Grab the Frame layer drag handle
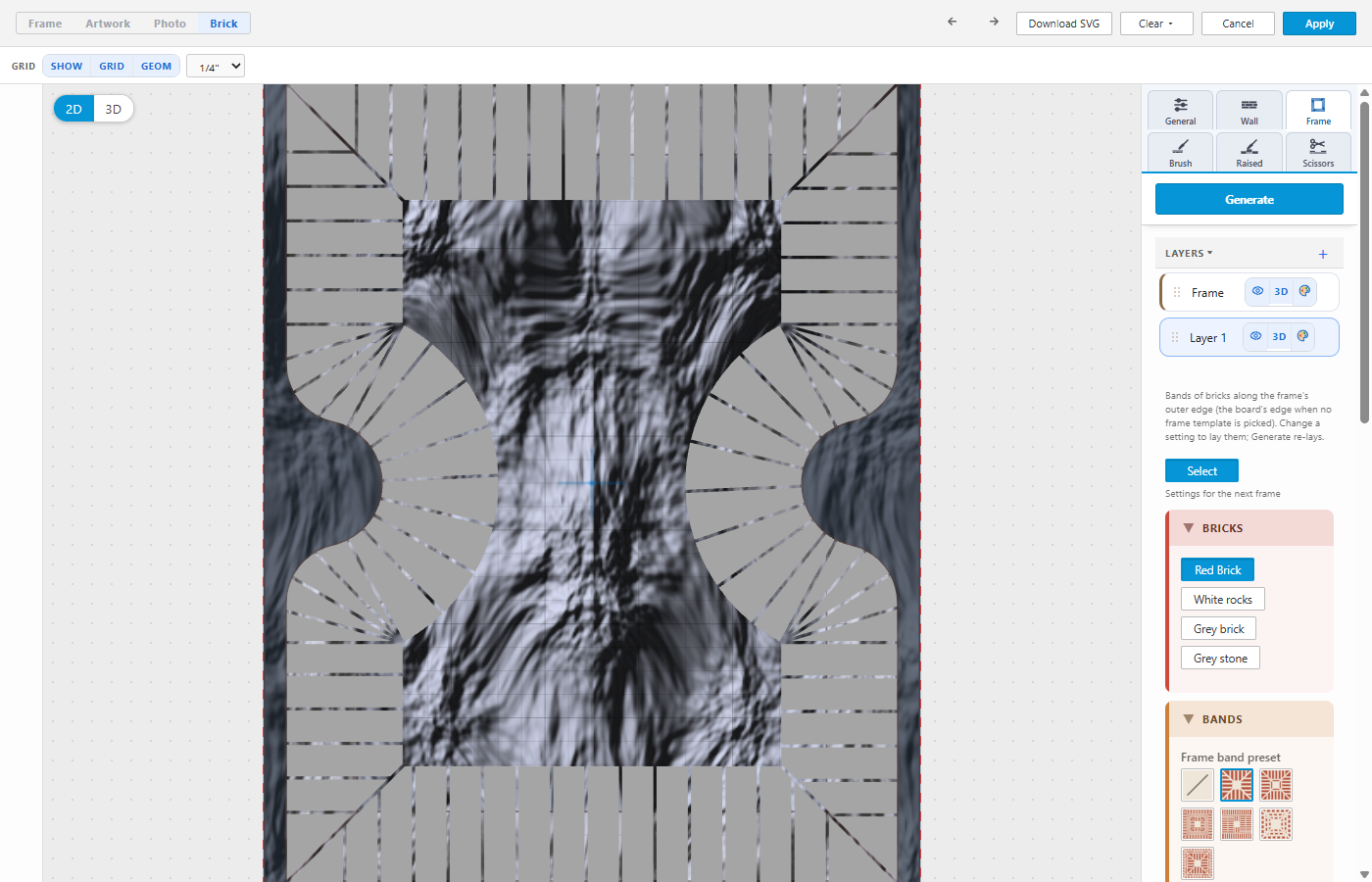The height and width of the screenshot is (882, 1372). [x=1177, y=292]
